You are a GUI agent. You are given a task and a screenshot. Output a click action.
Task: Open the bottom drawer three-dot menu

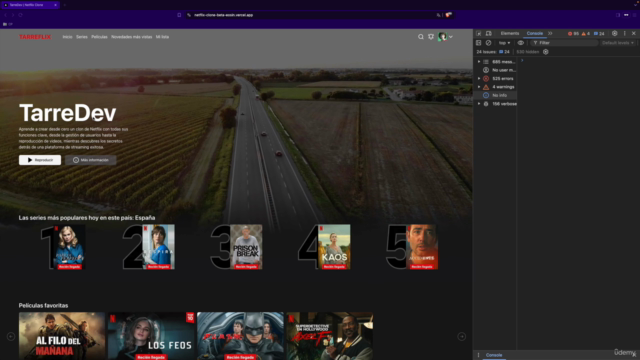[x=478, y=355]
